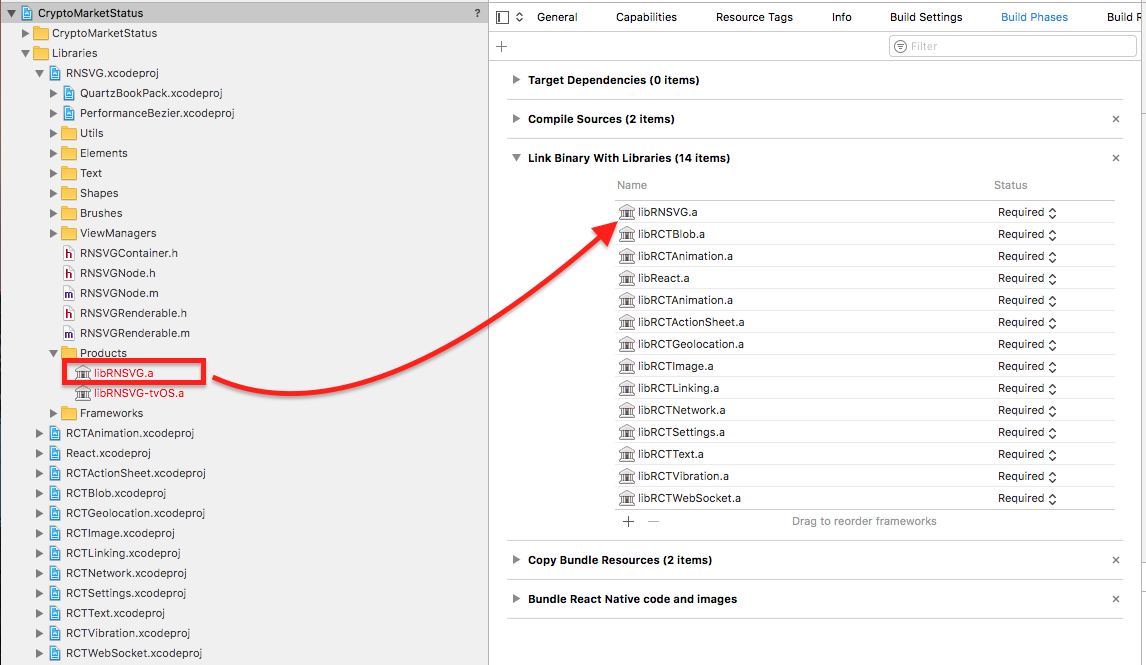Delete the Link Binary With Libraries phase
1146x665 pixels.
tap(1116, 158)
